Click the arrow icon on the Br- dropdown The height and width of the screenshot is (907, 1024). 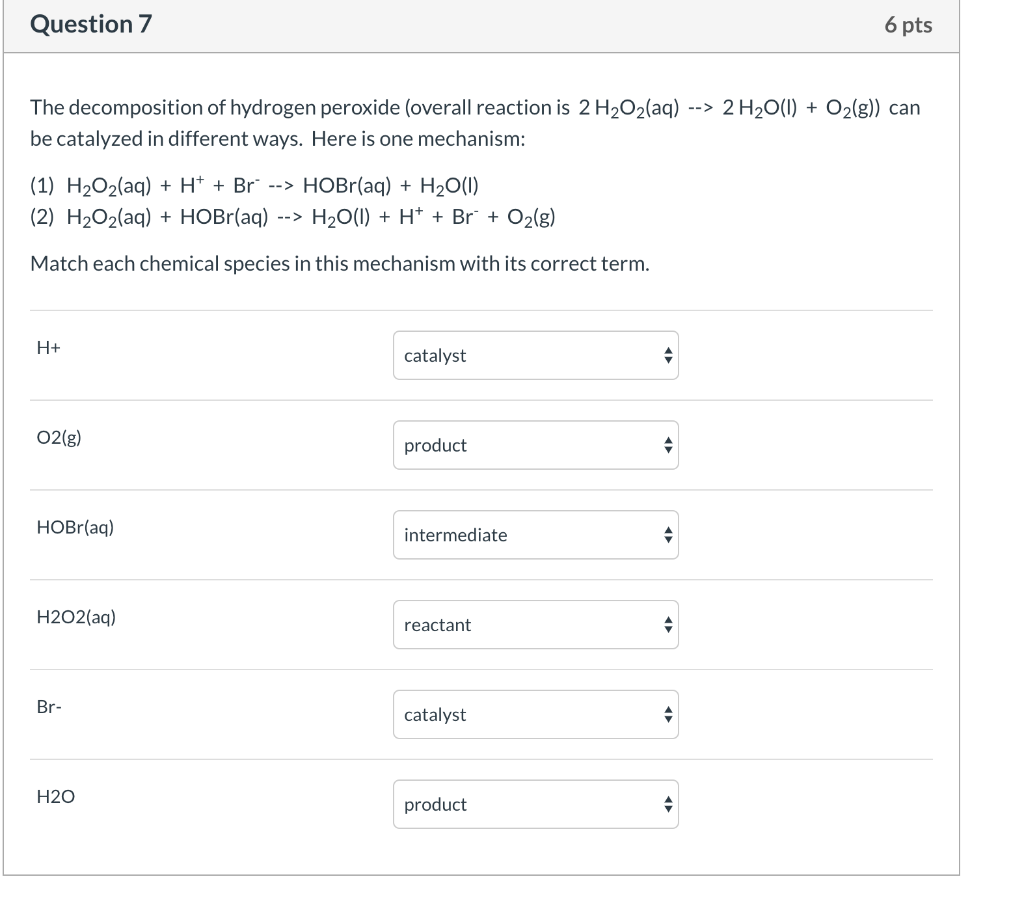pyautogui.click(x=667, y=714)
